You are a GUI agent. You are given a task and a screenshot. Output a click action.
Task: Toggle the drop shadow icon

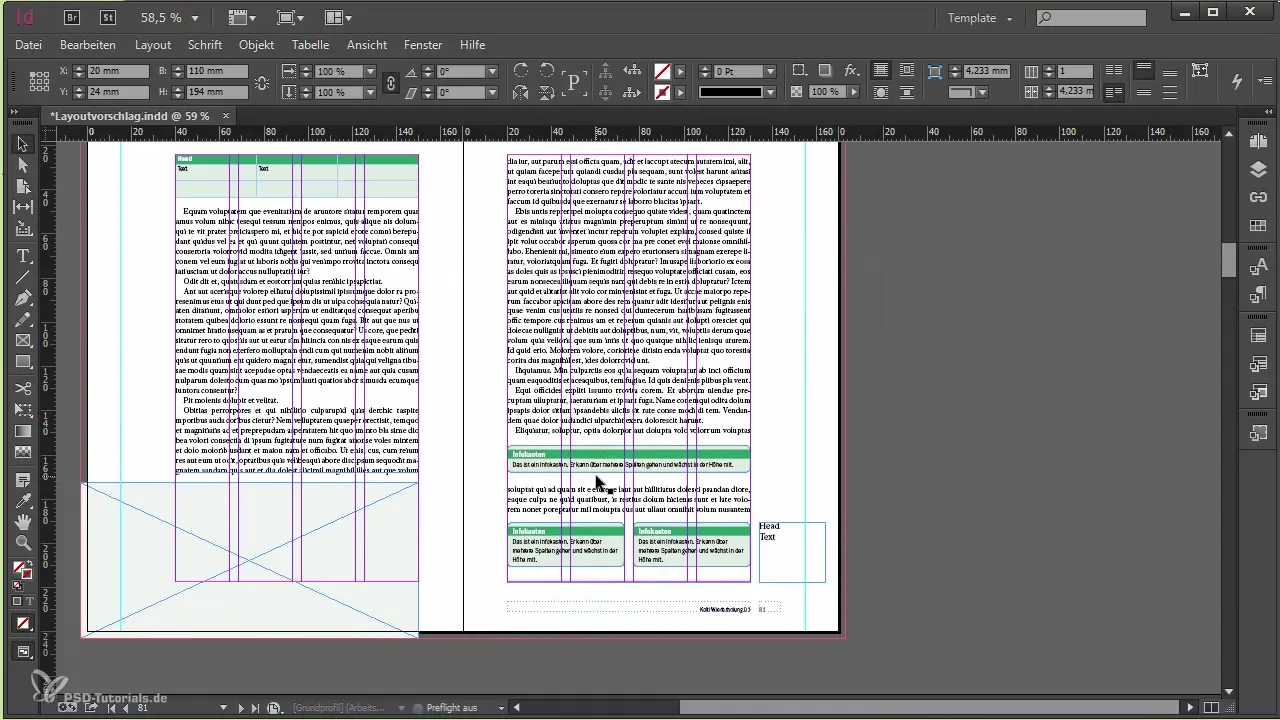click(x=825, y=71)
